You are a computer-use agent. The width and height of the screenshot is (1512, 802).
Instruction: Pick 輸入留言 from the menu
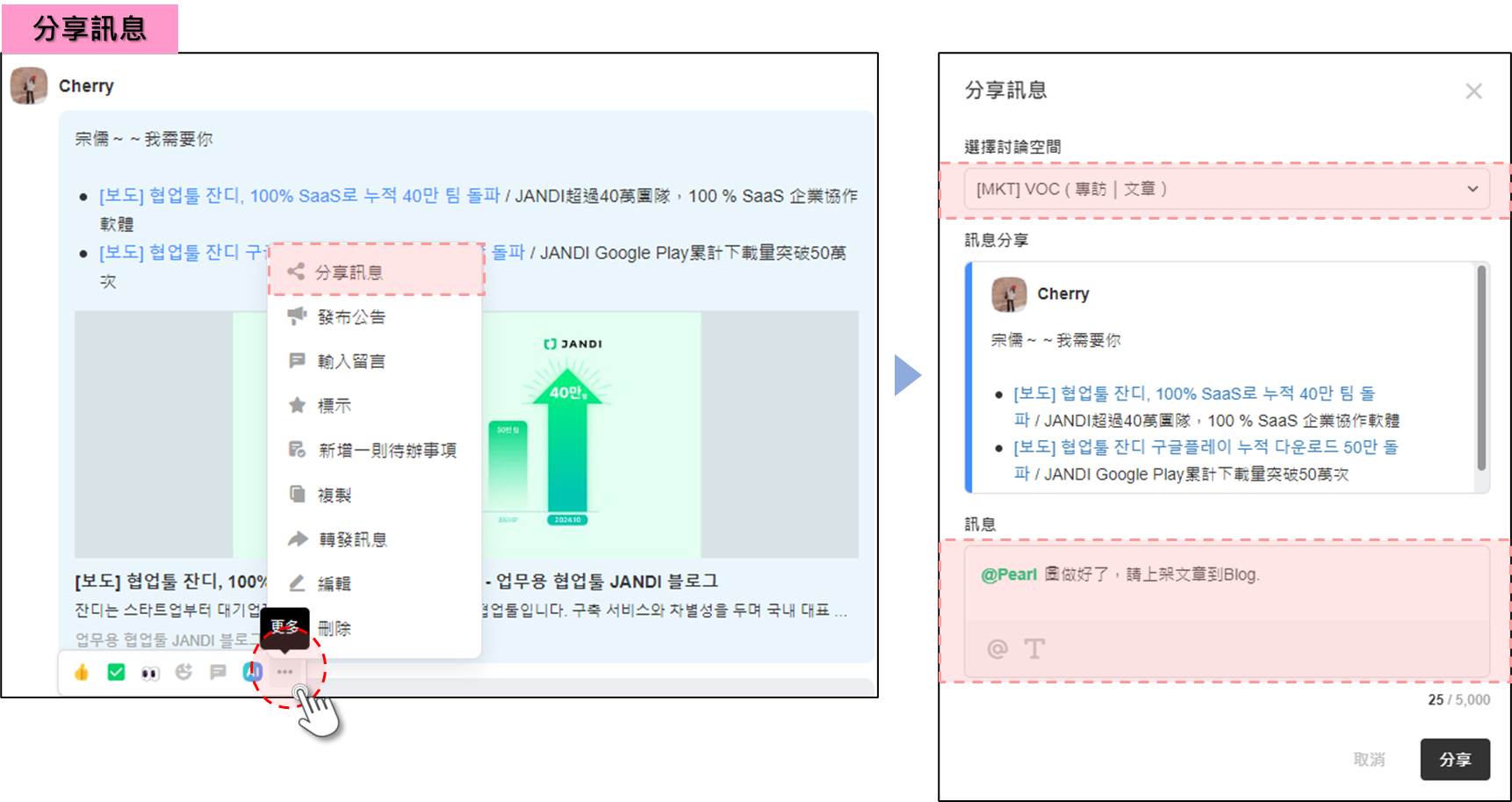(x=376, y=361)
